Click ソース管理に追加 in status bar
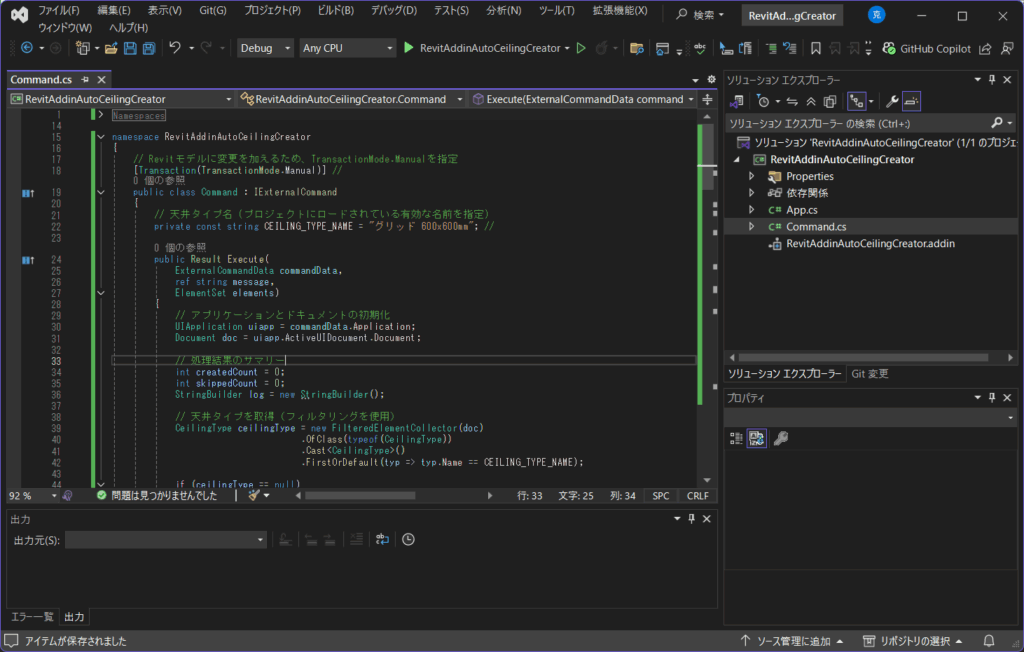 pos(796,641)
